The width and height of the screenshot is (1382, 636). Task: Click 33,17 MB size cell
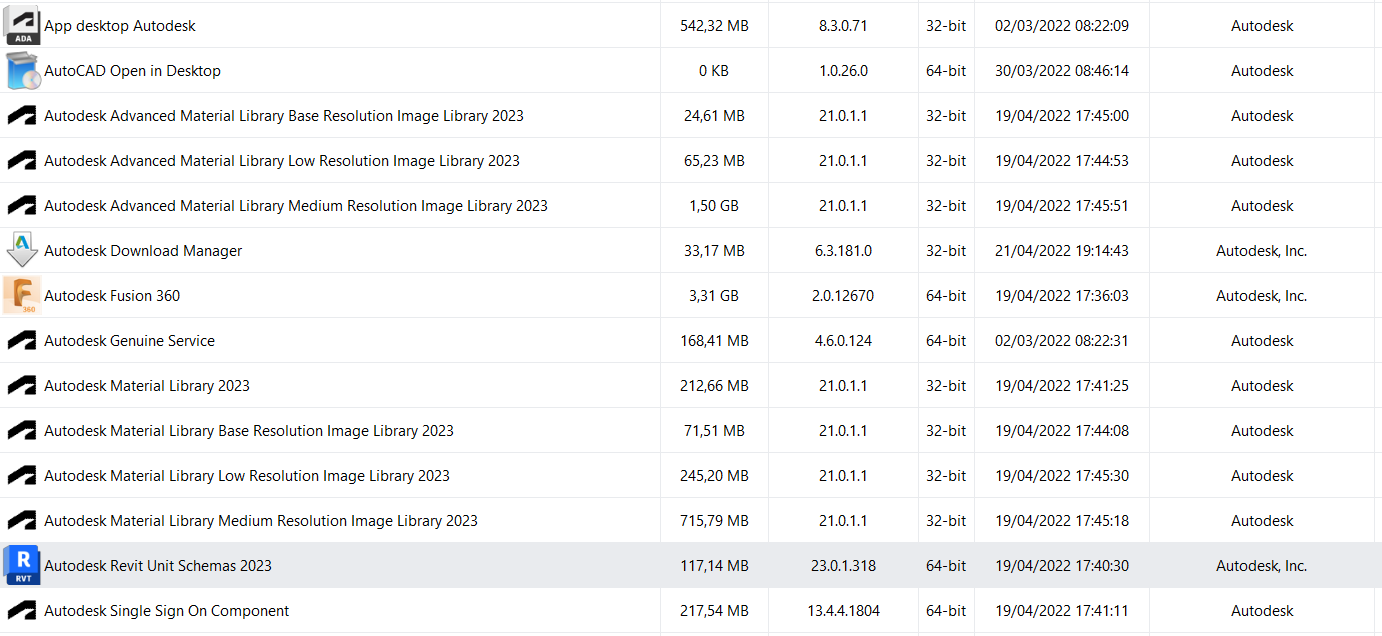714,251
